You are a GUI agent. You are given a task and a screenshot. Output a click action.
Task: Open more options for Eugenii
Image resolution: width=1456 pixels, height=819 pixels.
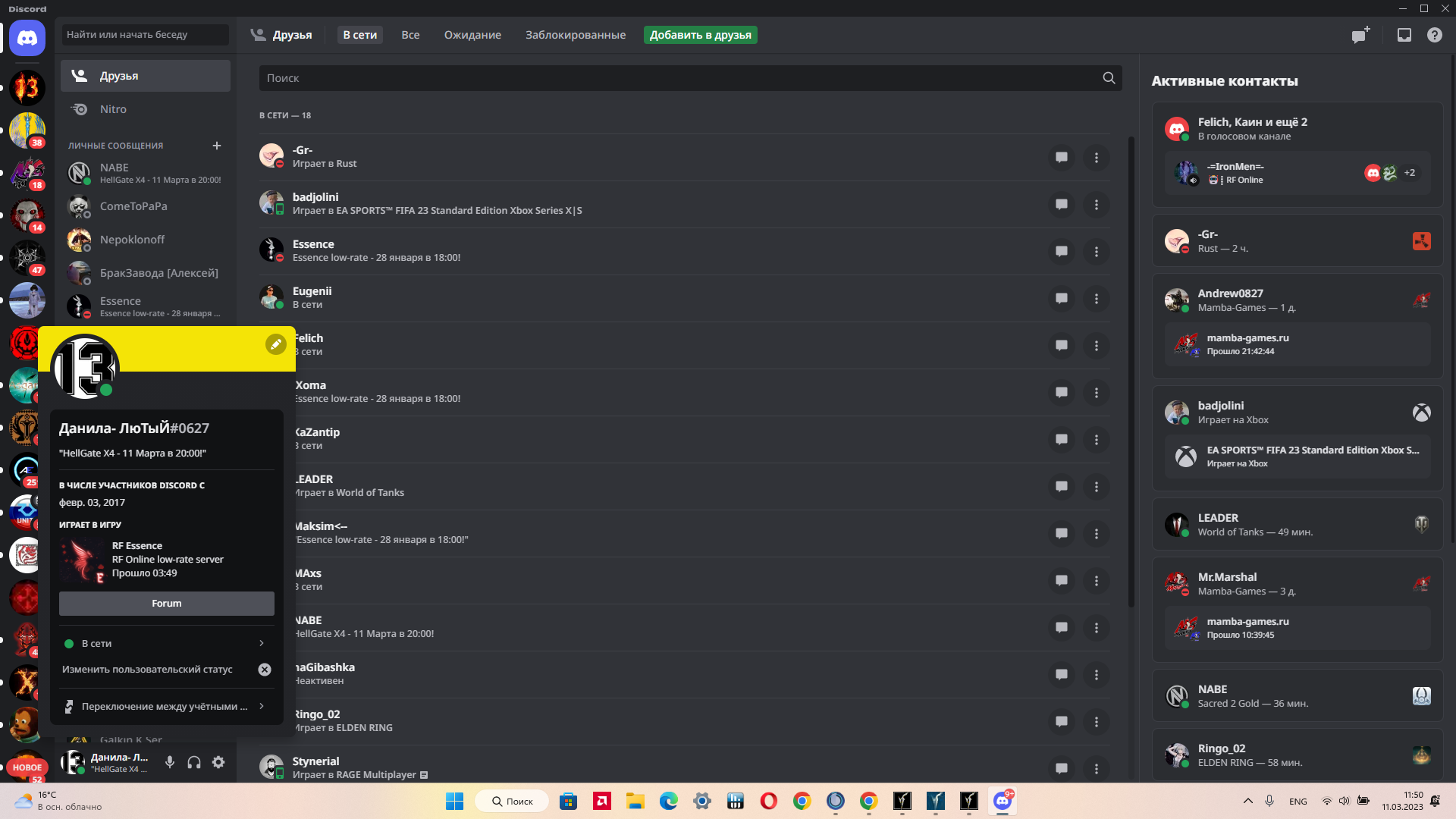[x=1097, y=299]
